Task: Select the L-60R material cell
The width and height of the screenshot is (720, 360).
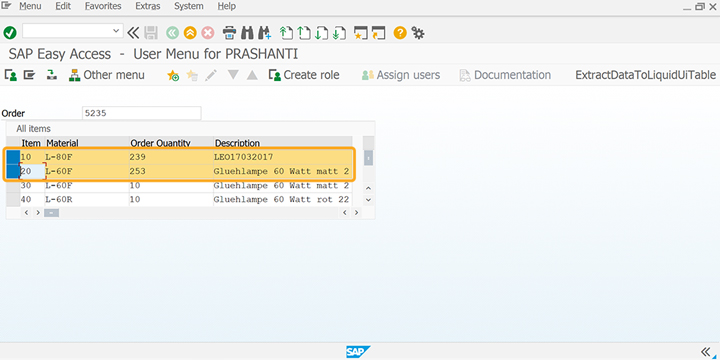Action: (87, 200)
